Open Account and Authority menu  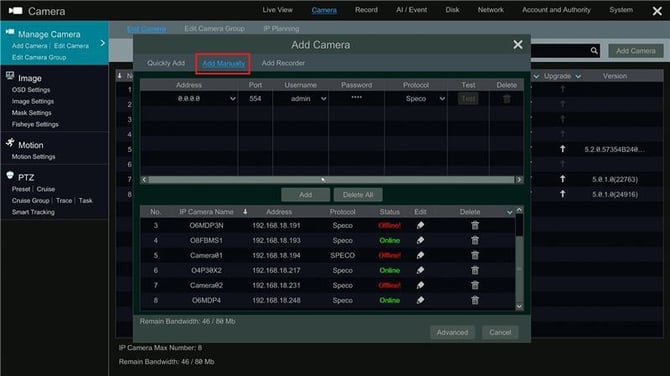pyautogui.click(x=556, y=10)
